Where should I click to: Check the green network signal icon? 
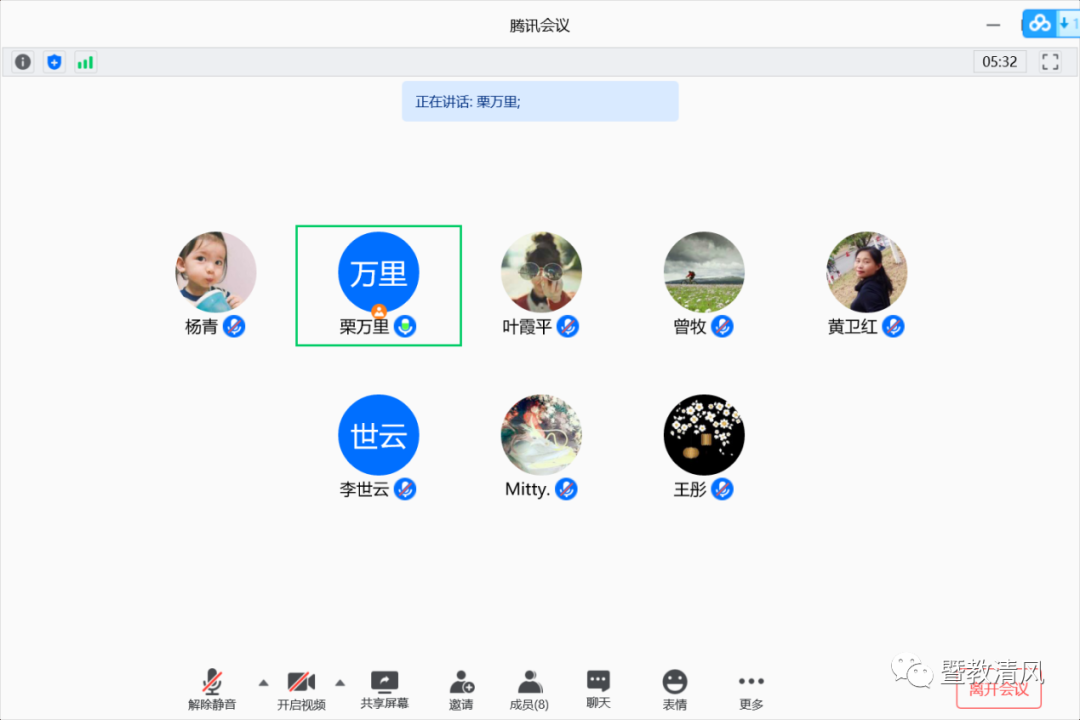[x=85, y=62]
